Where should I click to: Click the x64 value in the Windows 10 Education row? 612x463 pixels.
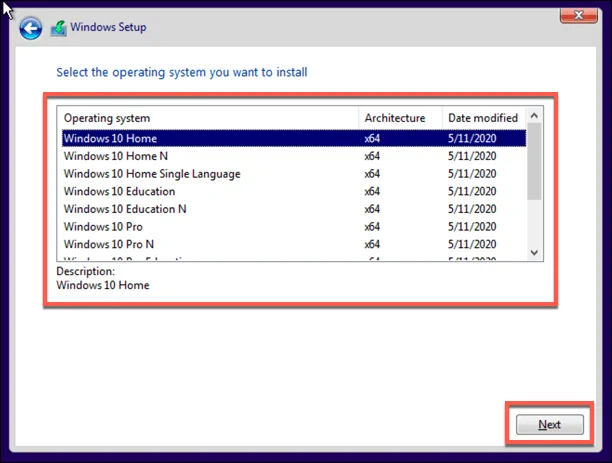[x=372, y=191]
